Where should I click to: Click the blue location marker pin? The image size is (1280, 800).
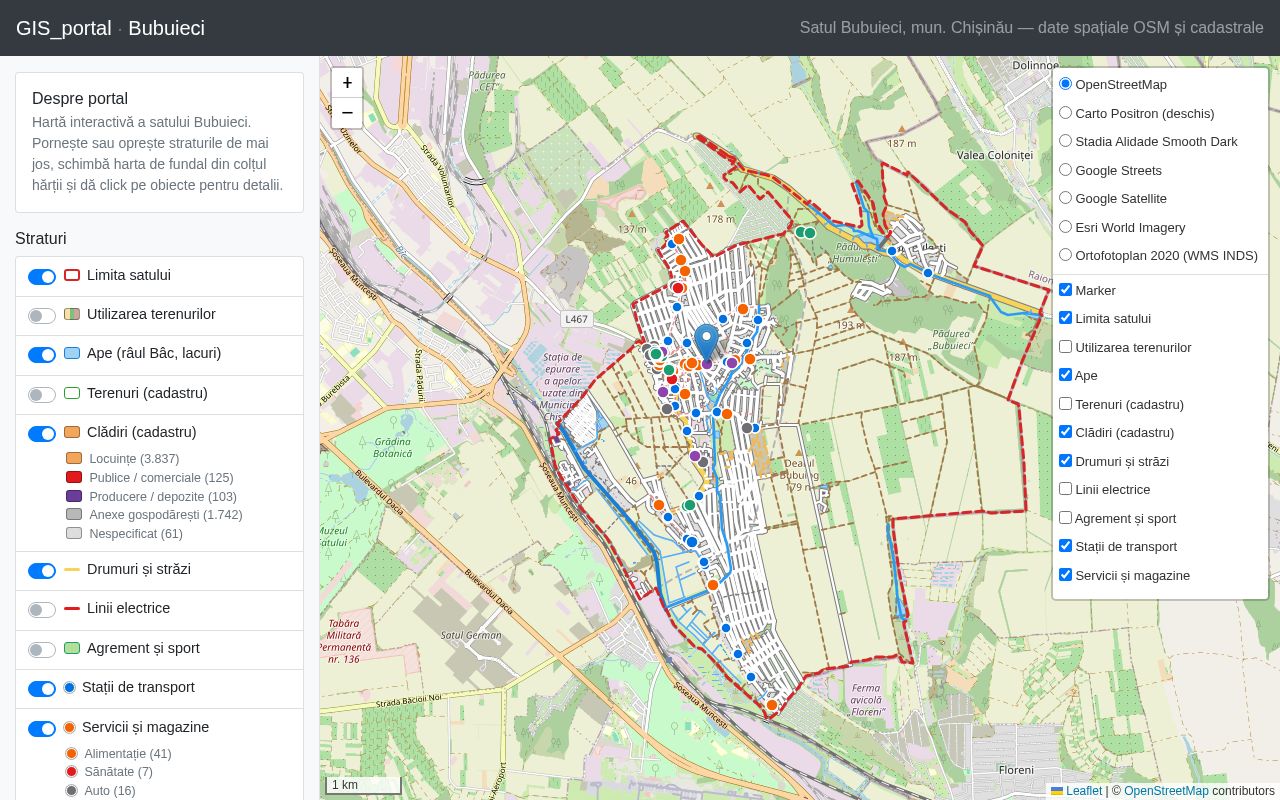click(x=707, y=343)
